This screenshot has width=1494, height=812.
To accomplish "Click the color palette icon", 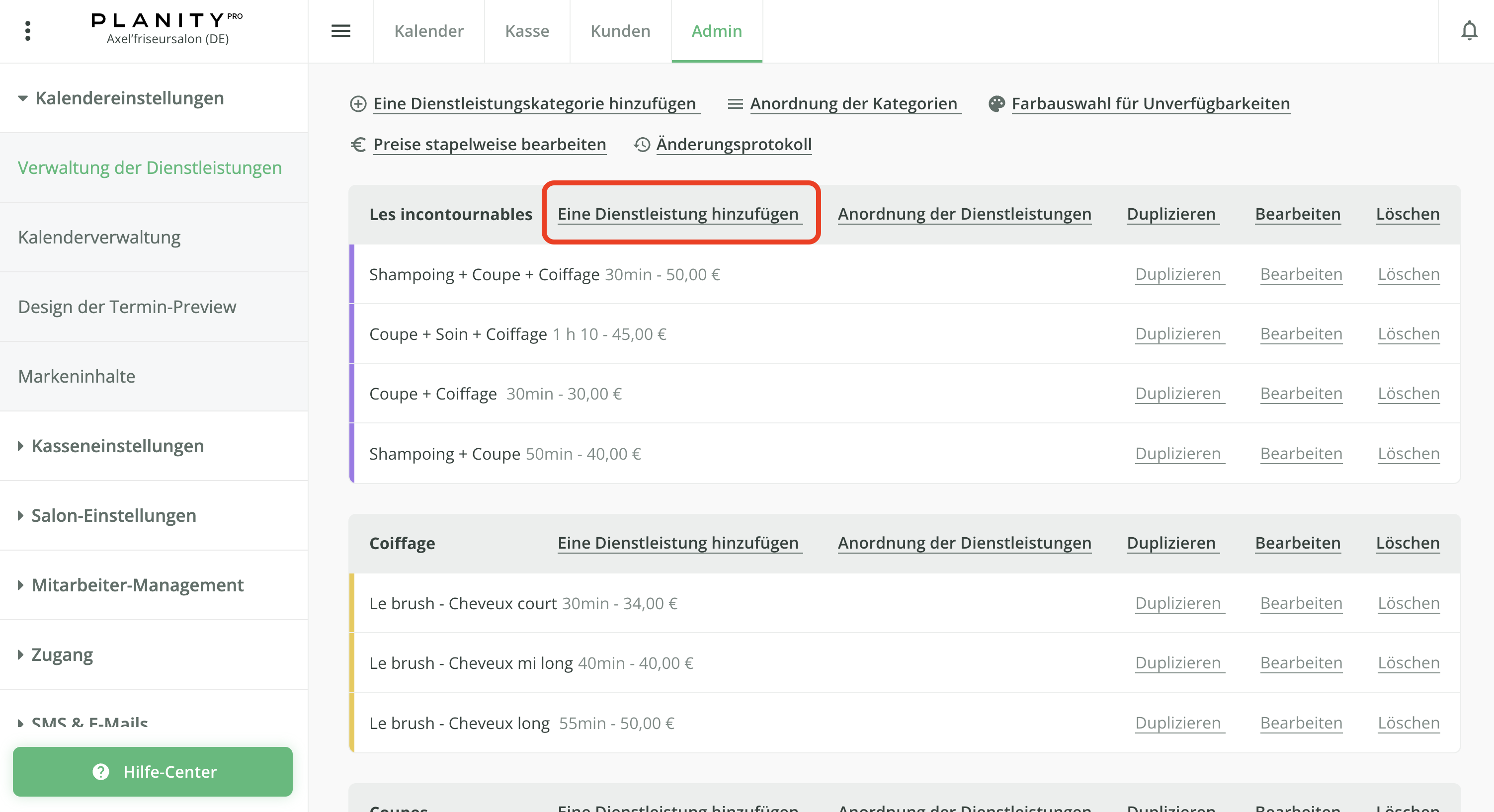I will pos(996,104).
